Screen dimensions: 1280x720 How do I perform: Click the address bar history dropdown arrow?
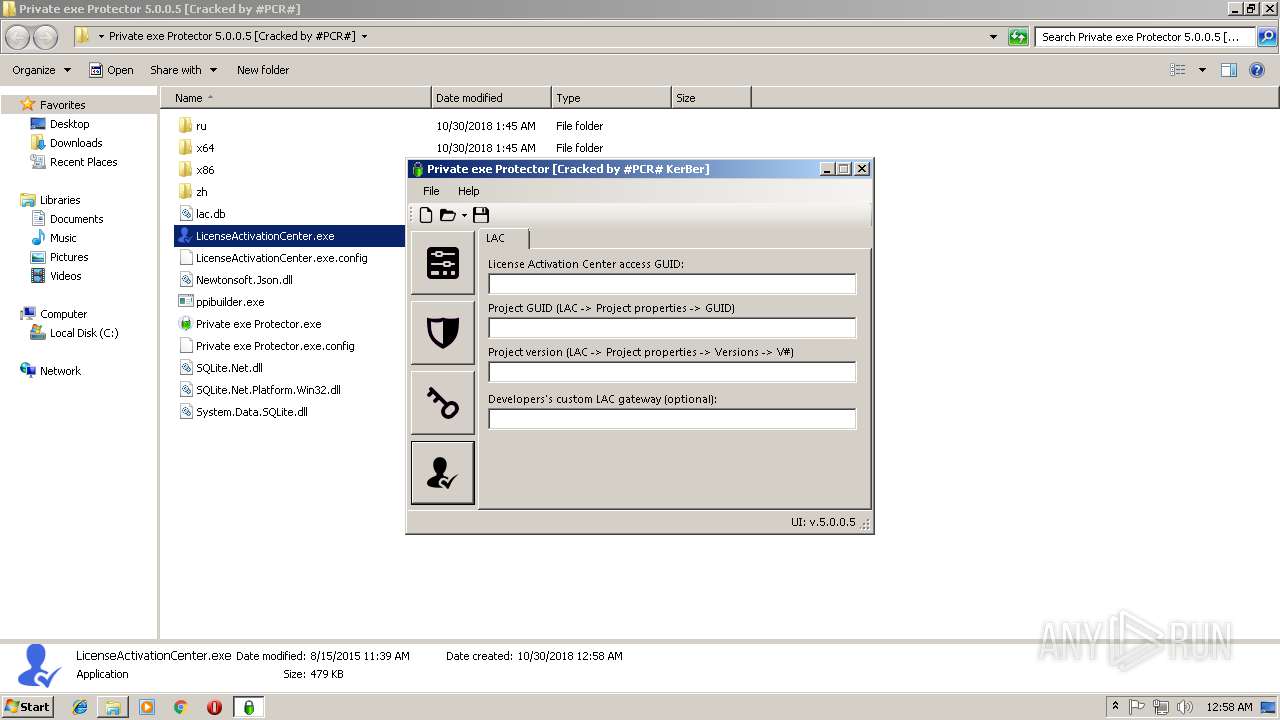click(993, 37)
